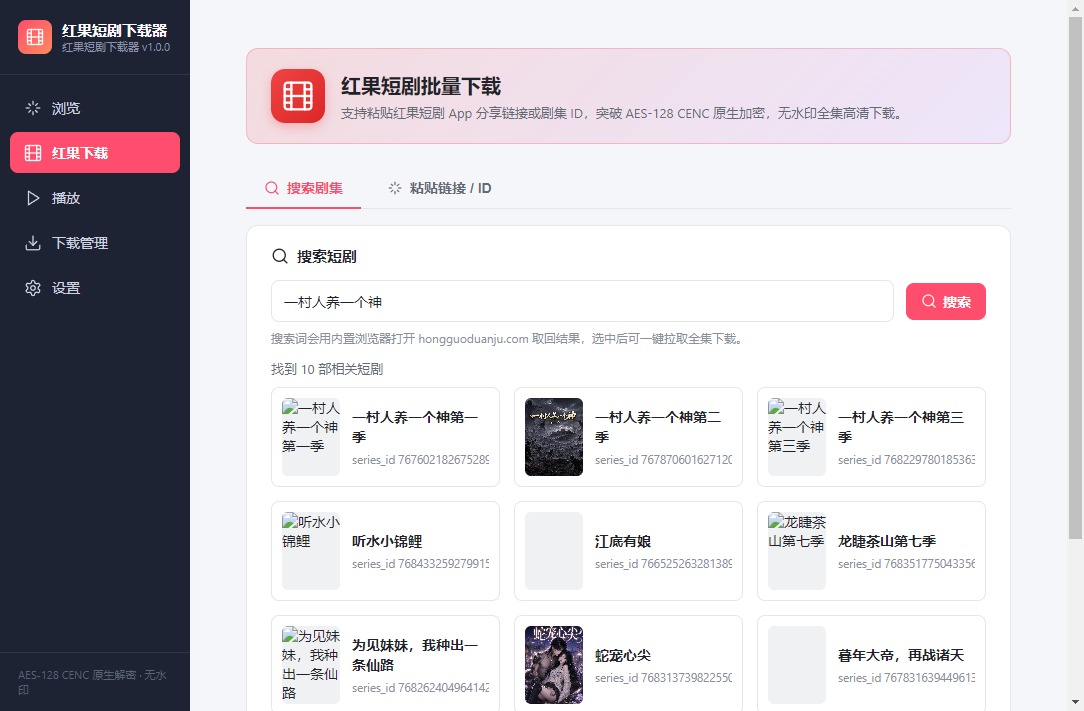1084x711 pixels.
Task: Click the magnifier icon beside 搜索短剧 heading
Action: pyautogui.click(x=280, y=257)
